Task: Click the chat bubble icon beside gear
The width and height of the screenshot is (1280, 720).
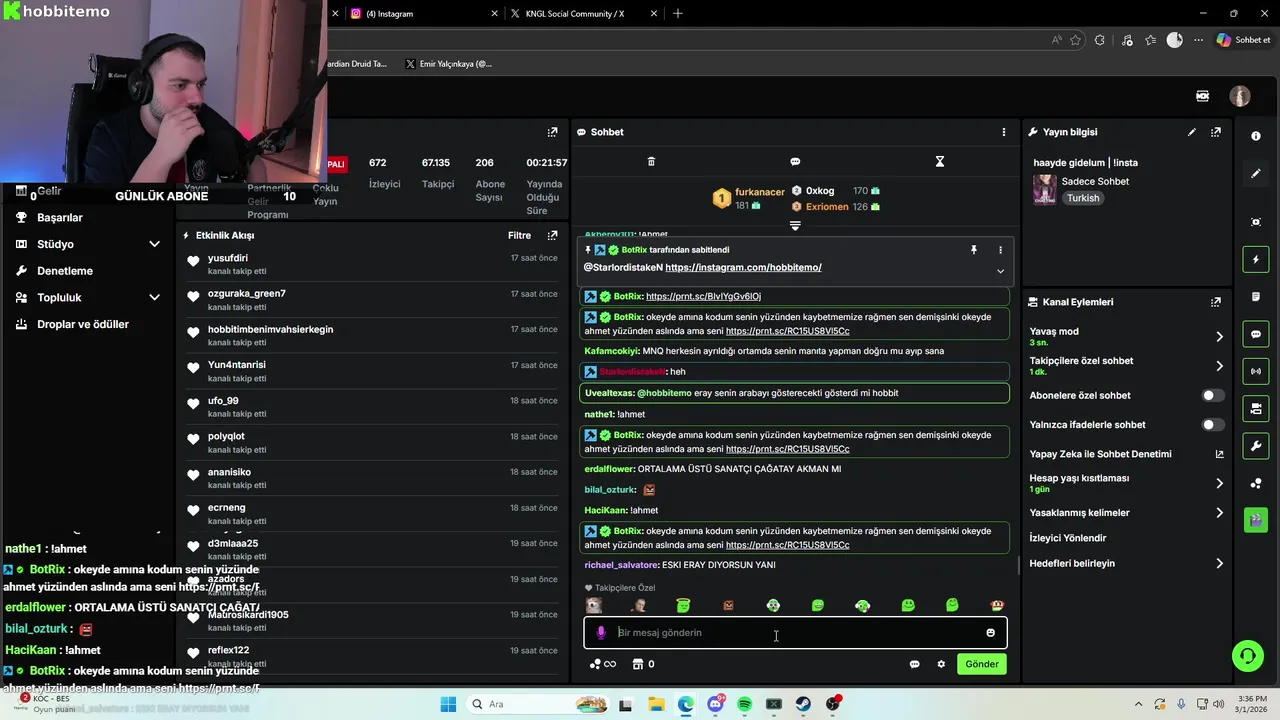Action: [x=914, y=664]
